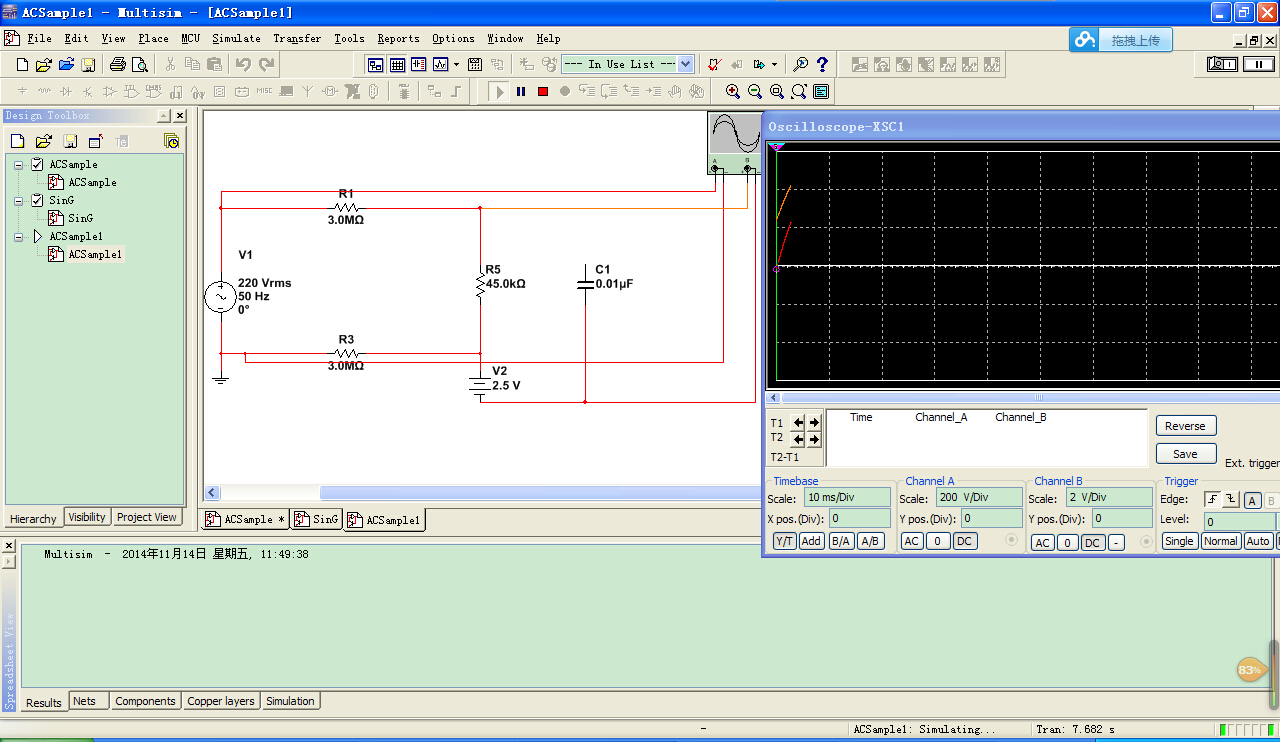Open the Grapher dropdown arrow
The height and width of the screenshot is (742, 1280).
[456, 64]
